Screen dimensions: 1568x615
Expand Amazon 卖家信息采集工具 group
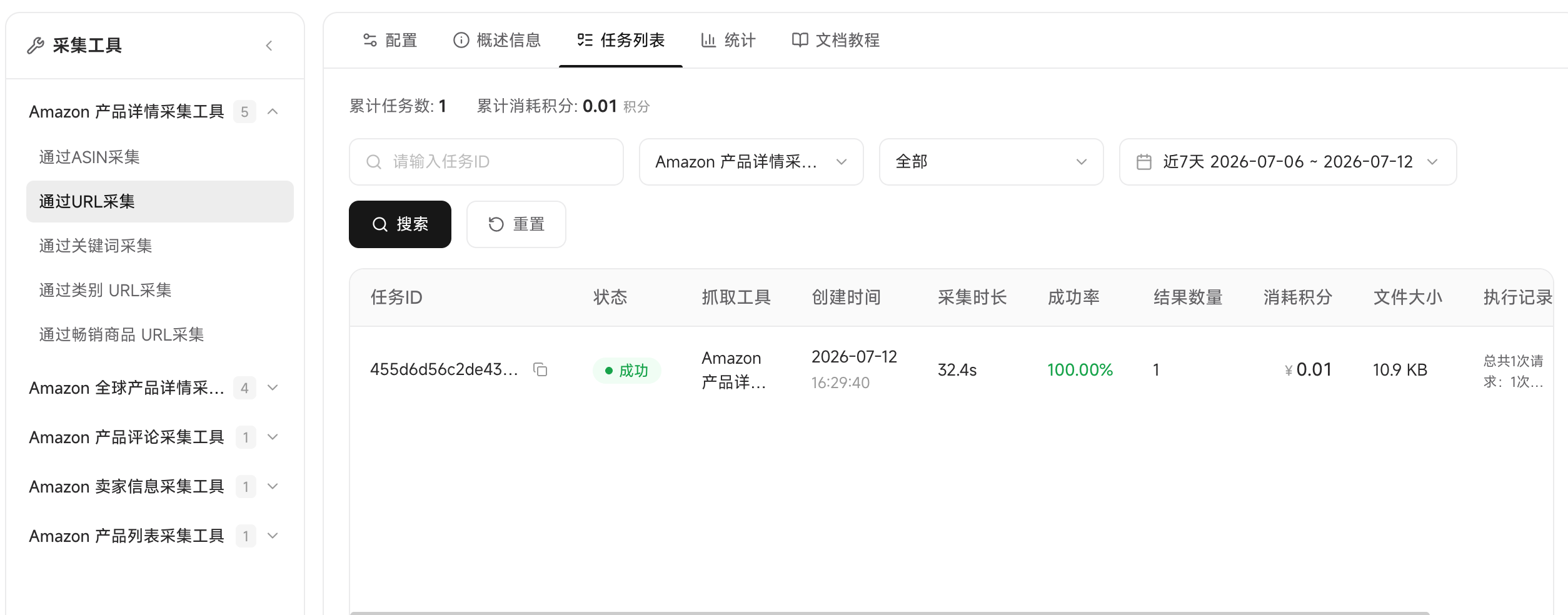point(273,487)
